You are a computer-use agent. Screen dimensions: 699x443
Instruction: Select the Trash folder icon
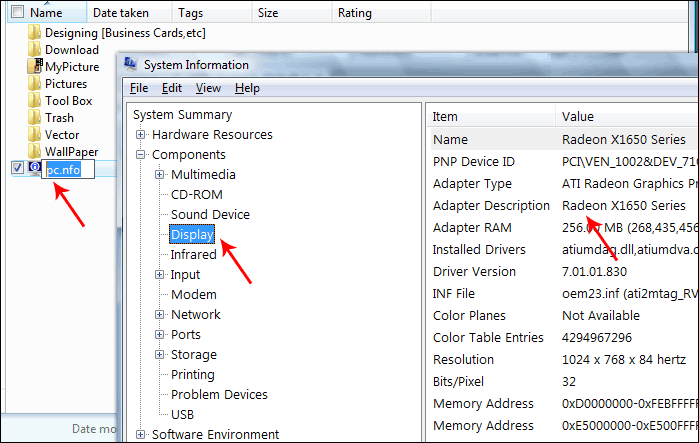[36, 118]
